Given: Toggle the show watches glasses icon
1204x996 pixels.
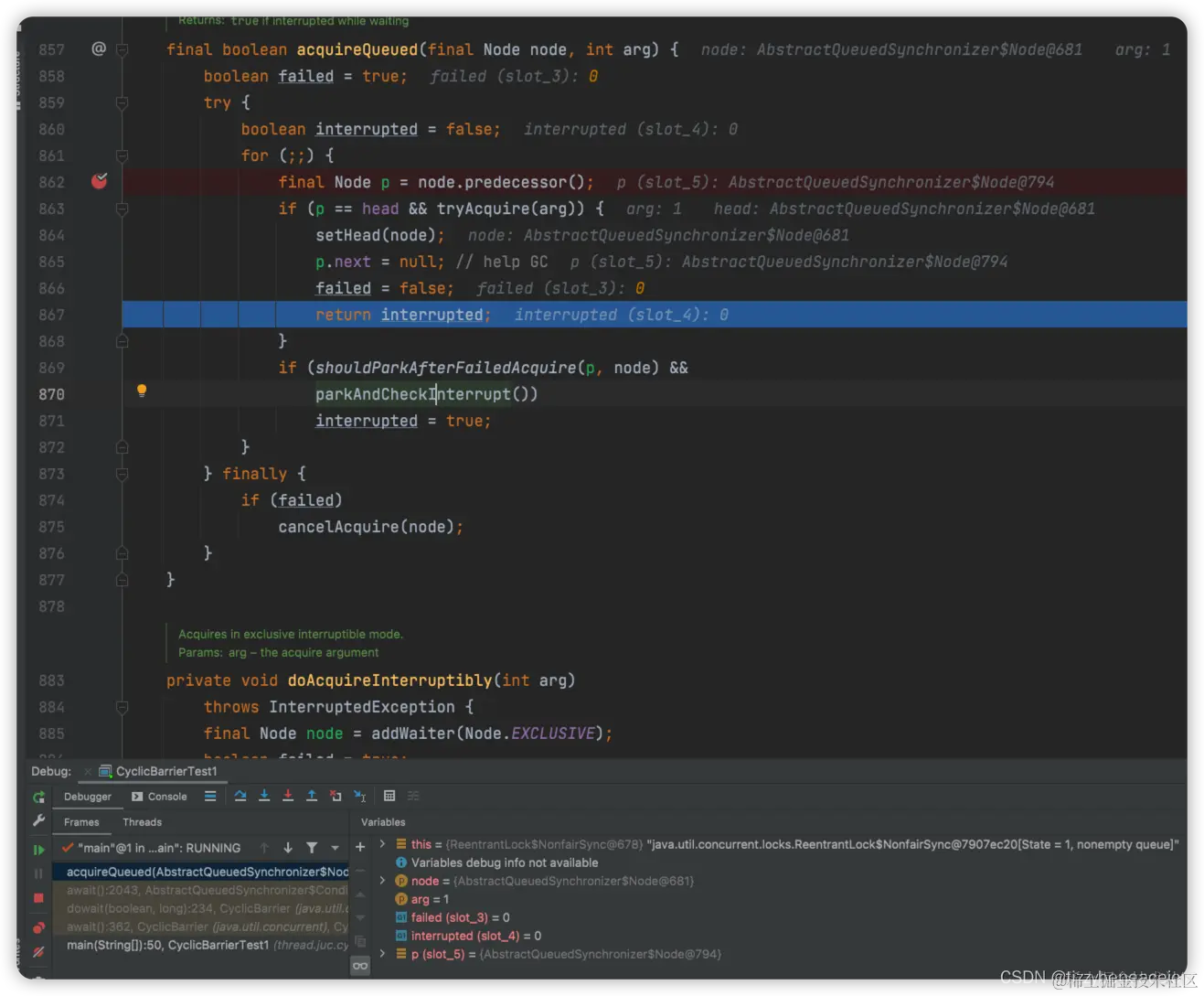Looking at the screenshot, I should pyautogui.click(x=360, y=966).
